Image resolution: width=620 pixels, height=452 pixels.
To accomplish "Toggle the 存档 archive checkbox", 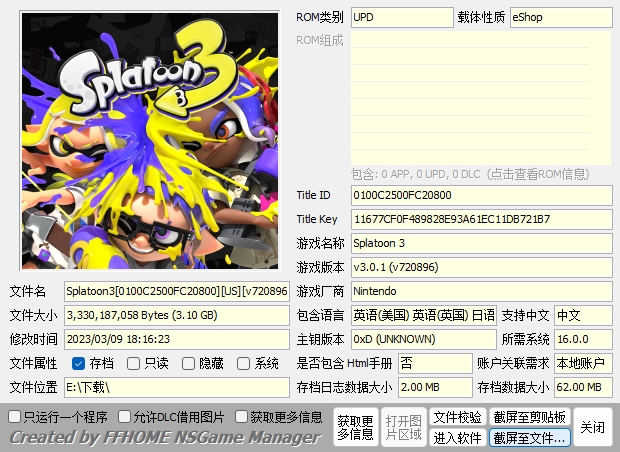I will coord(79,364).
